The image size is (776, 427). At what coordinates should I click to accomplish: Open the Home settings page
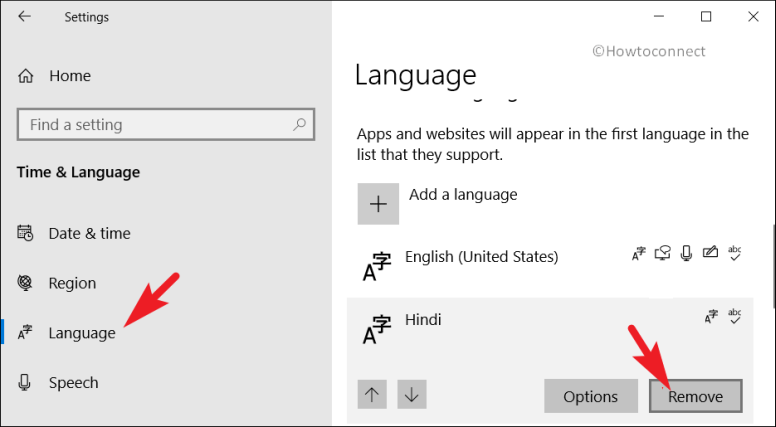coord(68,76)
